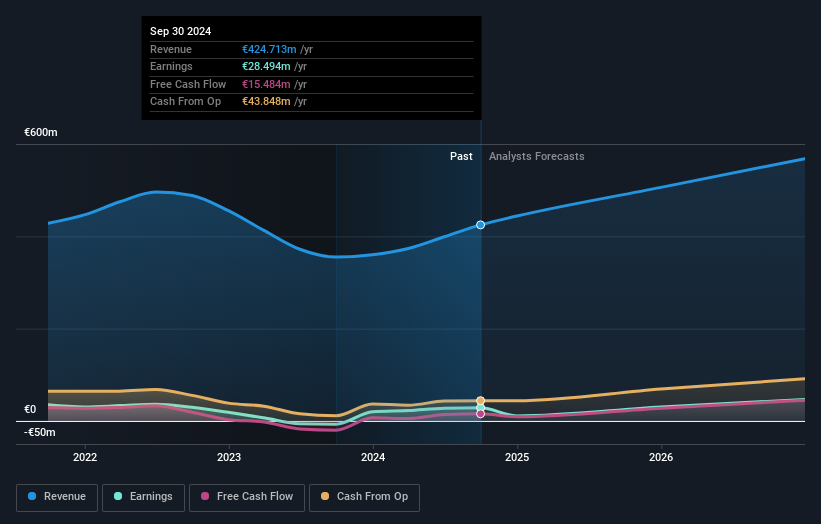Click the pink Free Cash Flow data point

tap(480, 414)
